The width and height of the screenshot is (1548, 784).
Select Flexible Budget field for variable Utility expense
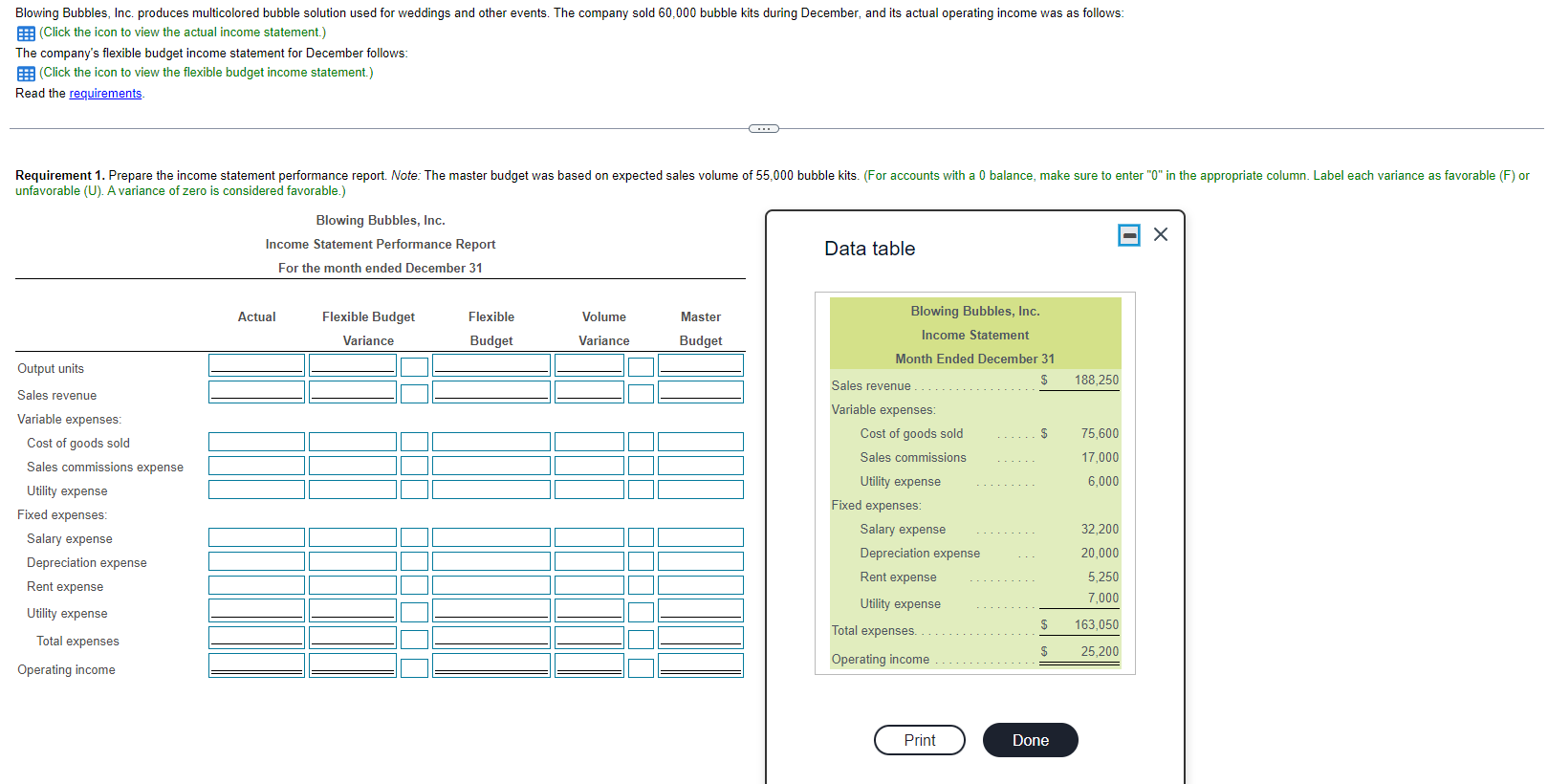pyautogui.click(x=491, y=490)
